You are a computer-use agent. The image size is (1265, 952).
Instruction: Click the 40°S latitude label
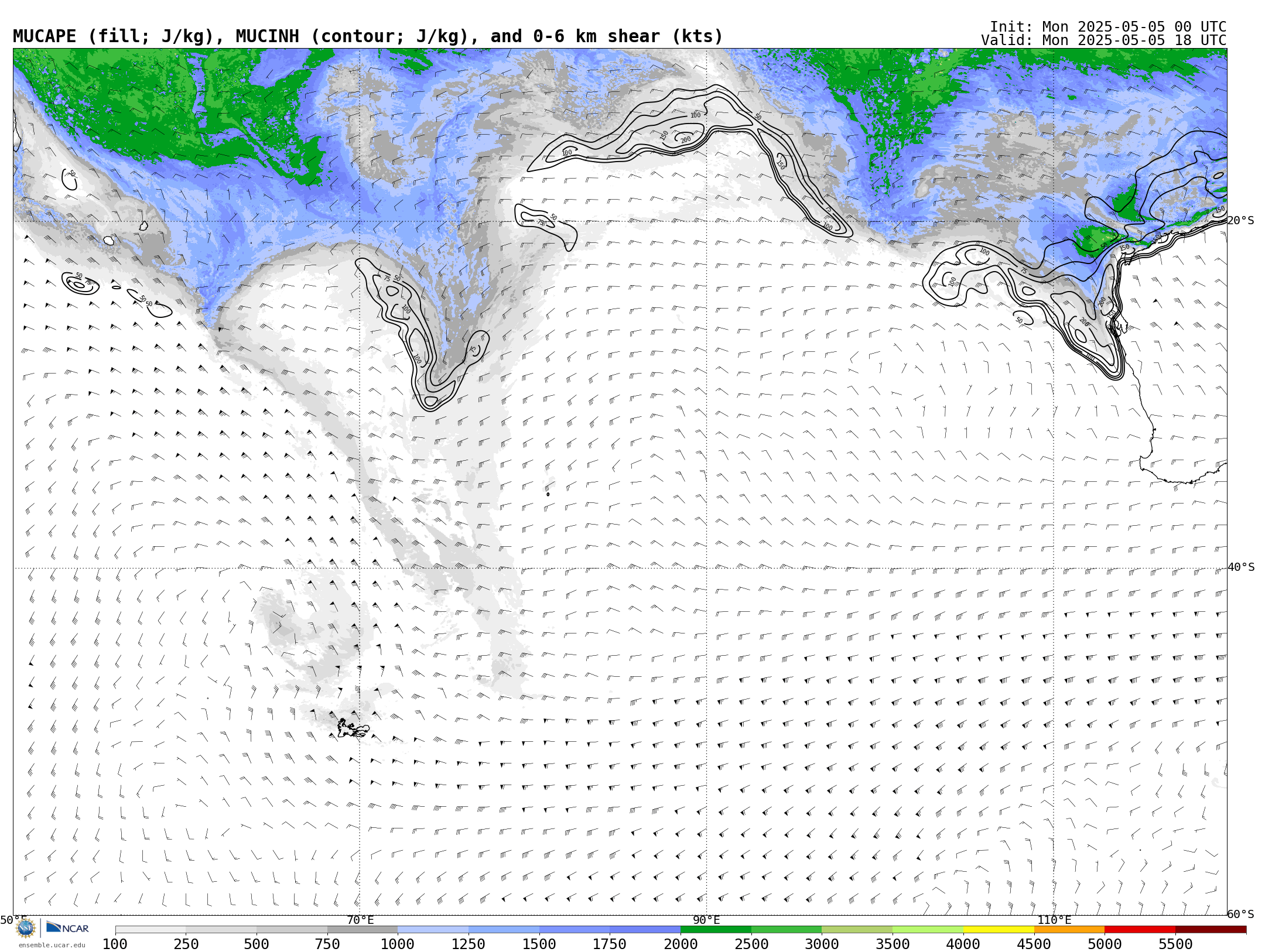pyautogui.click(x=1241, y=567)
